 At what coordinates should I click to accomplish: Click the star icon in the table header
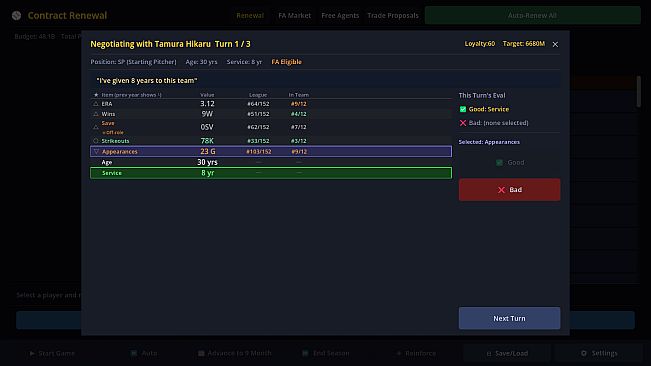pos(96,95)
